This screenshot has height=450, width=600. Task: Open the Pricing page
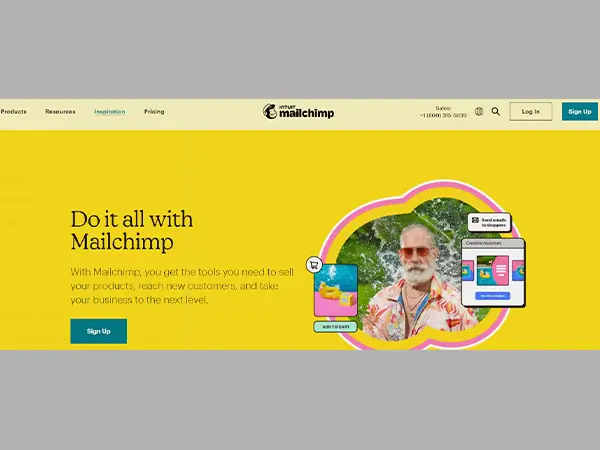tap(154, 111)
